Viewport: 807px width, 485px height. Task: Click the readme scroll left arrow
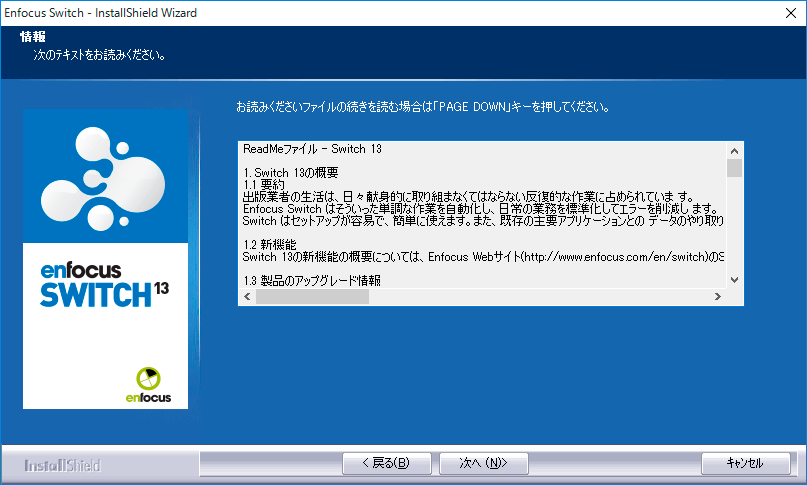pyautogui.click(x=248, y=297)
